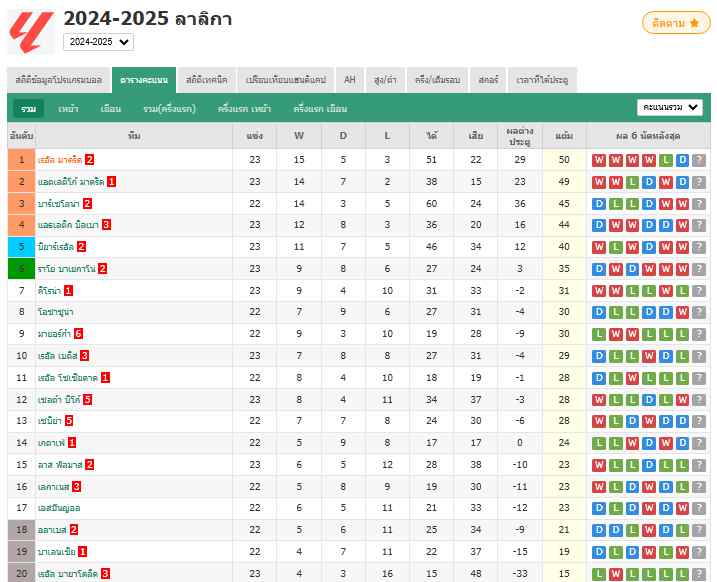The image size is (717, 582).
Task: Open the rank 13 Sevilla team link
Action: pyautogui.click(x=49, y=421)
